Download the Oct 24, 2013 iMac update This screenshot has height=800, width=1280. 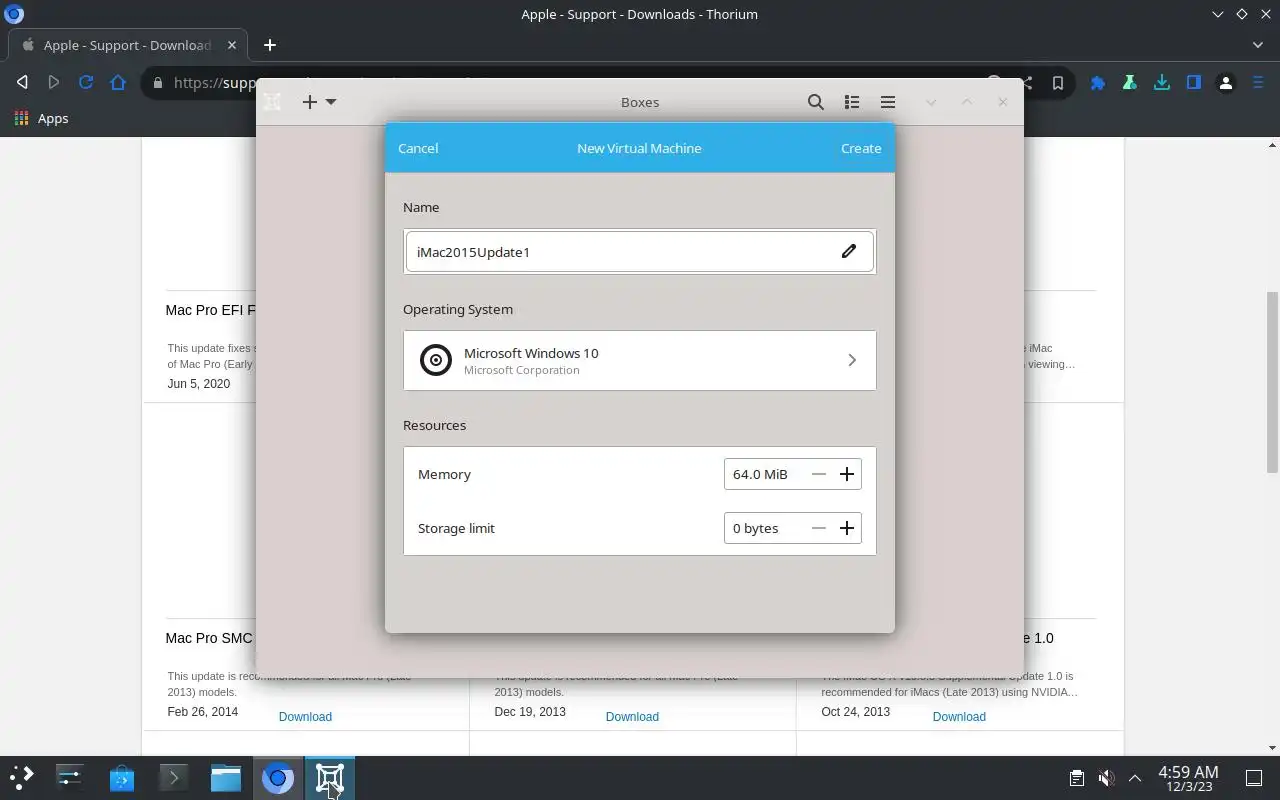click(959, 716)
